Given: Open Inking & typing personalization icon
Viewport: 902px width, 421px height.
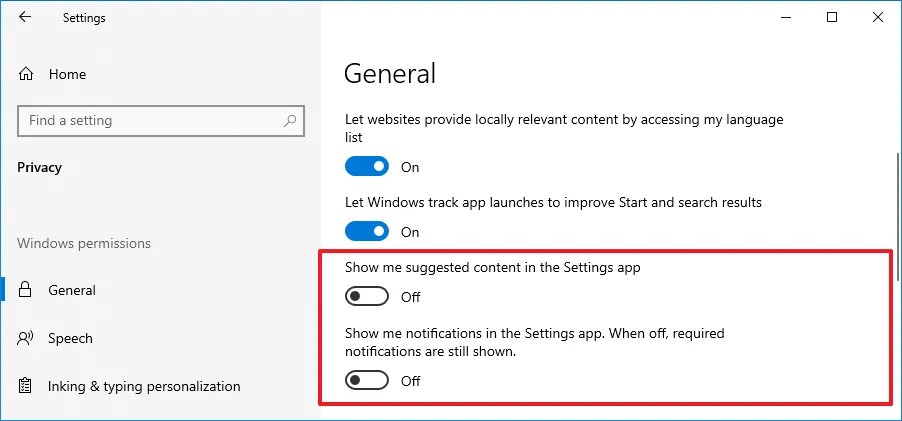Looking at the screenshot, I should pos(25,386).
